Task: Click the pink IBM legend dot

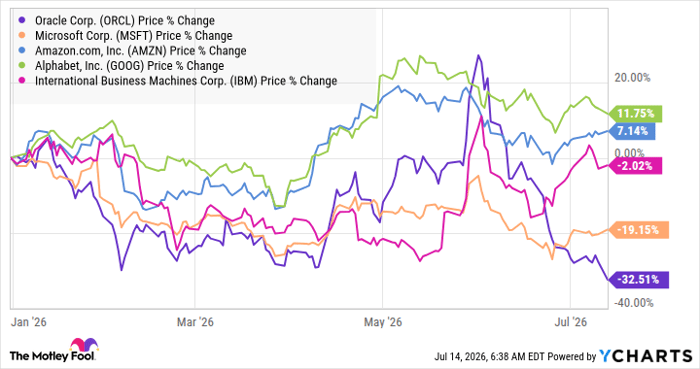Action: tap(23, 81)
